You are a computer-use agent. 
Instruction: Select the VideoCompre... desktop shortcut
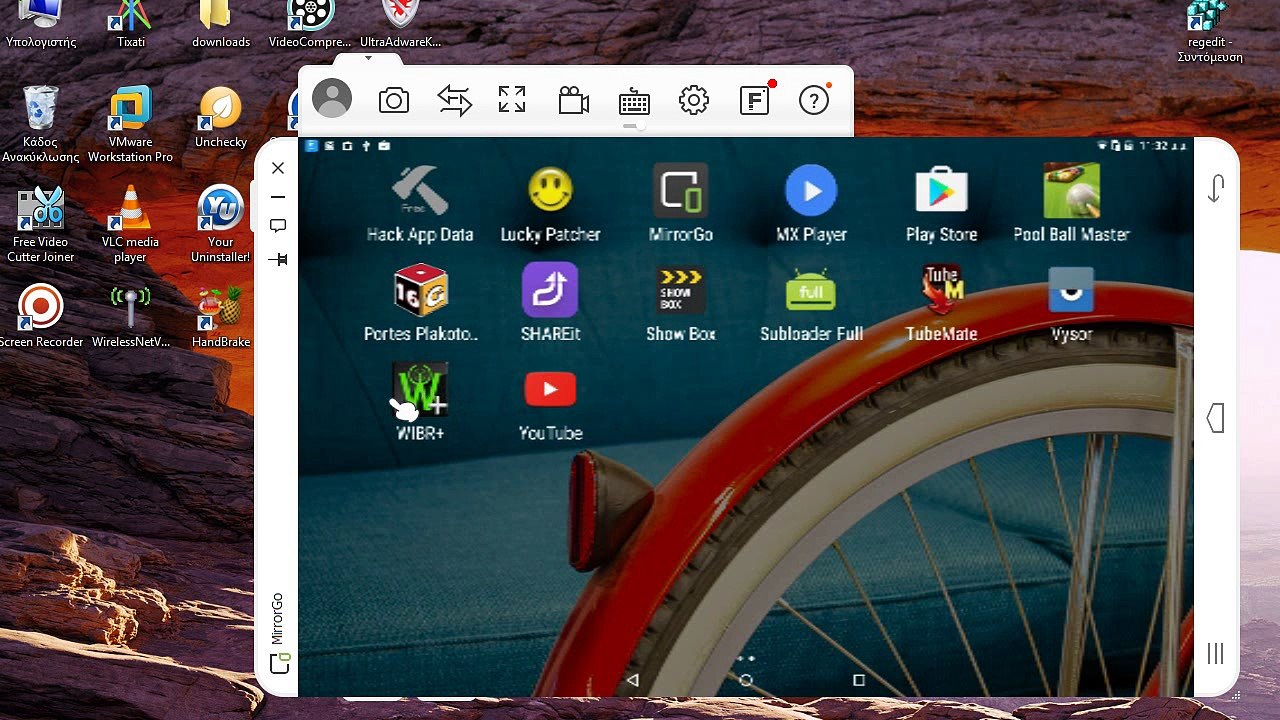(x=311, y=25)
